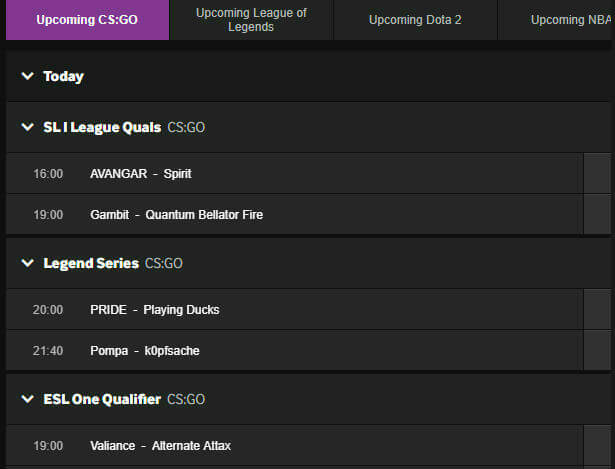Image resolution: width=615 pixels, height=469 pixels.
Task: Open Gambit - Quantum Bellator Fire match
Action: [176, 215]
